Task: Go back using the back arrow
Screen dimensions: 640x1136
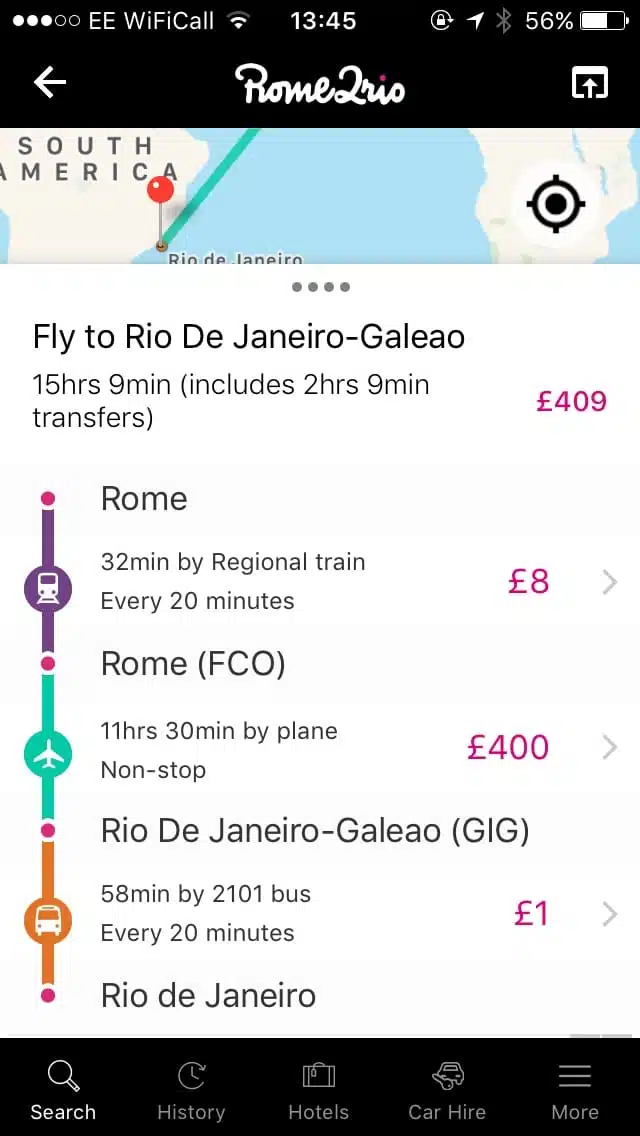Action: pyautogui.click(x=49, y=83)
